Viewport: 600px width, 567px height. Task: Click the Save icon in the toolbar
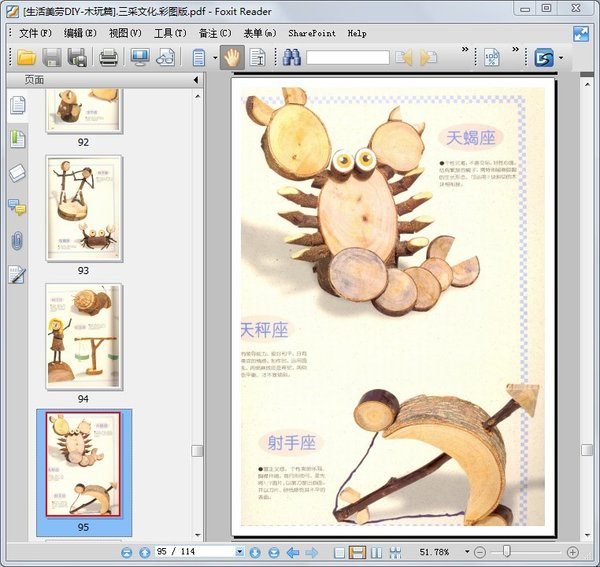(x=52, y=57)
